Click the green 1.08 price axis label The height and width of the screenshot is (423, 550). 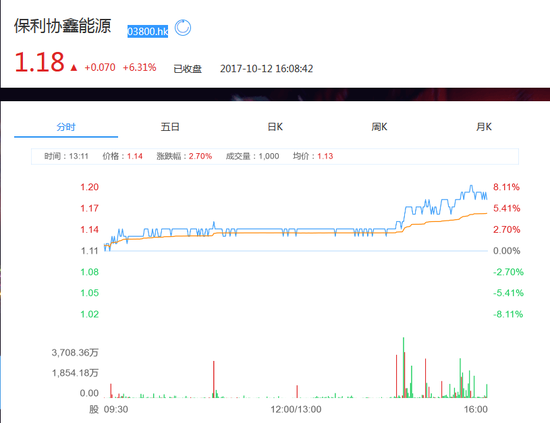pyautogui.click(x=89, y=272)
